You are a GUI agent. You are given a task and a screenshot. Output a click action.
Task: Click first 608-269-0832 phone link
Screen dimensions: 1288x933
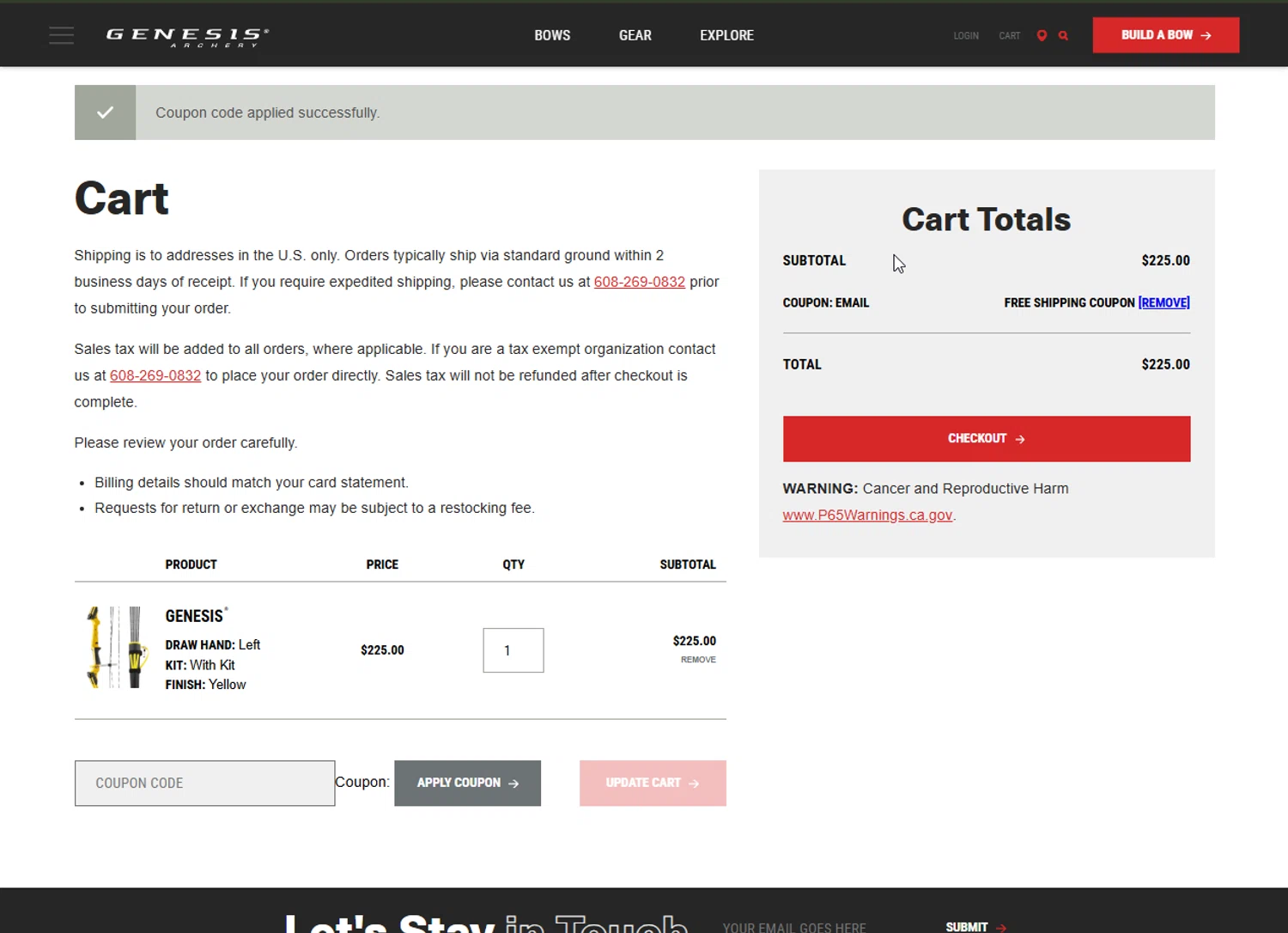640,282
